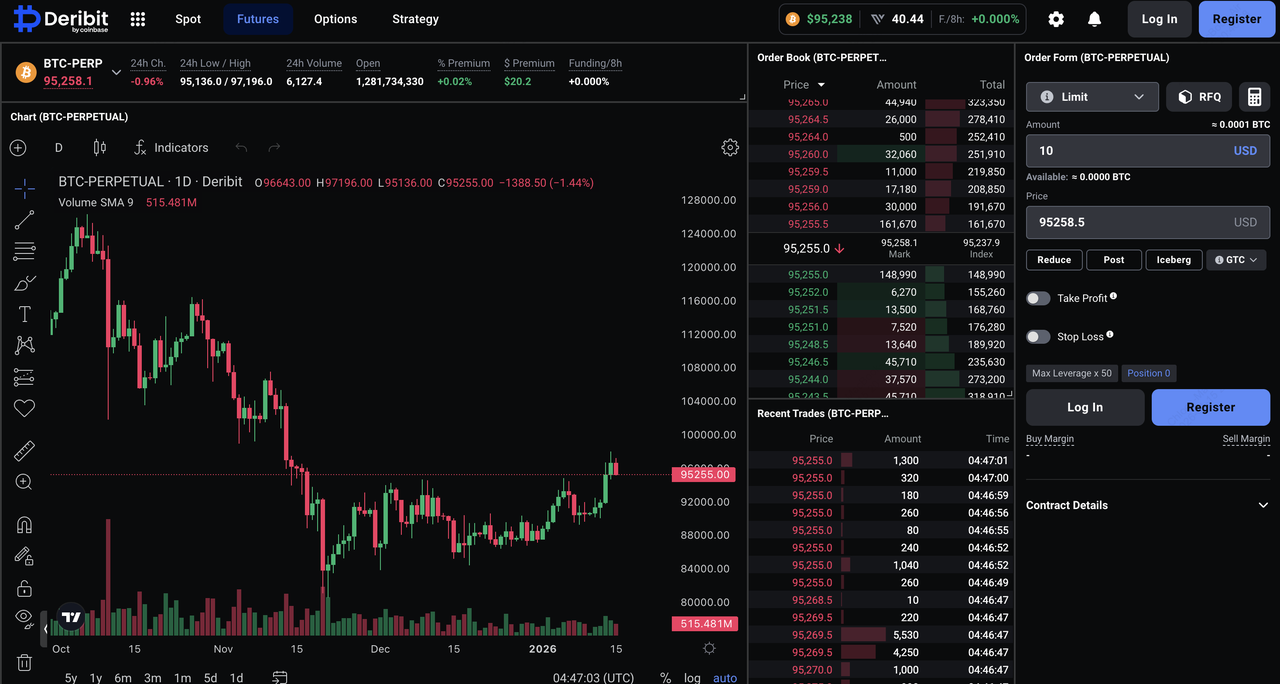Select the trend line drawing tool

pyautogui.click(x=25, y=220)
